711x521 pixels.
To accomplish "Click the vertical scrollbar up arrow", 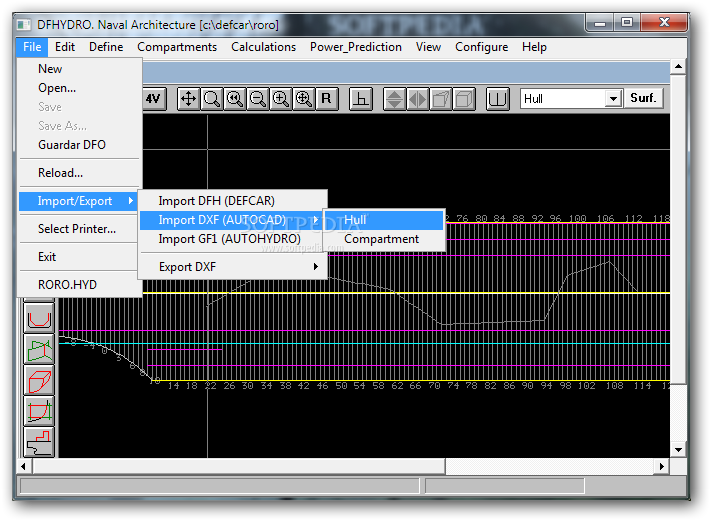I will (678, 67).
